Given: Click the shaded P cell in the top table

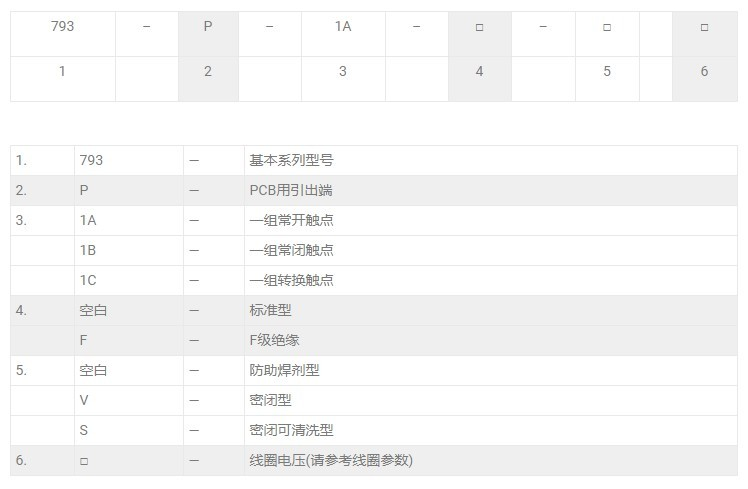Looking at the screenshot, I should click(x=208, y=27).
